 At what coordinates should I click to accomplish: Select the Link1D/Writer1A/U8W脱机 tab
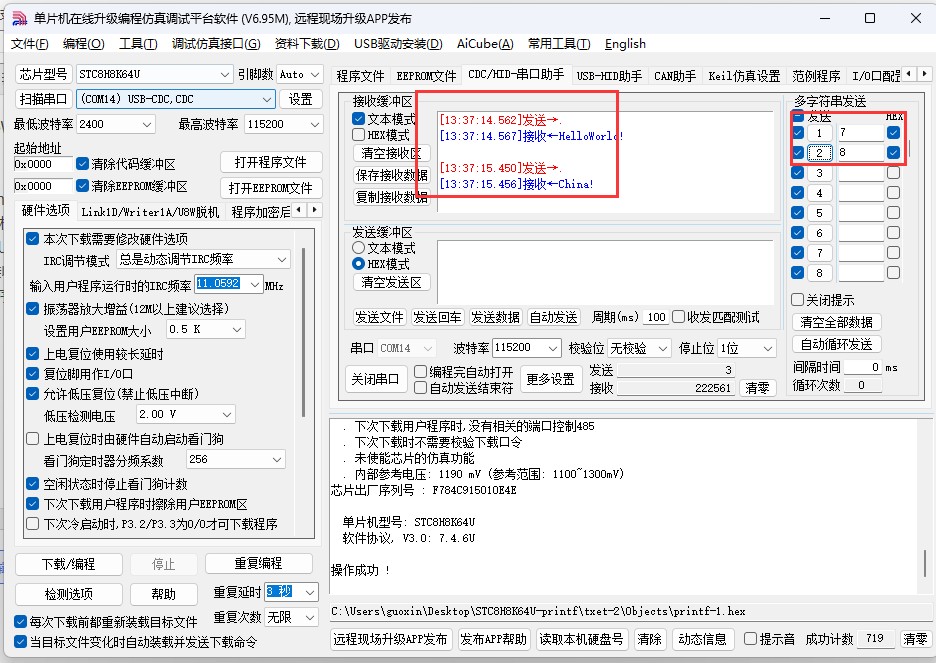point(150,212)
